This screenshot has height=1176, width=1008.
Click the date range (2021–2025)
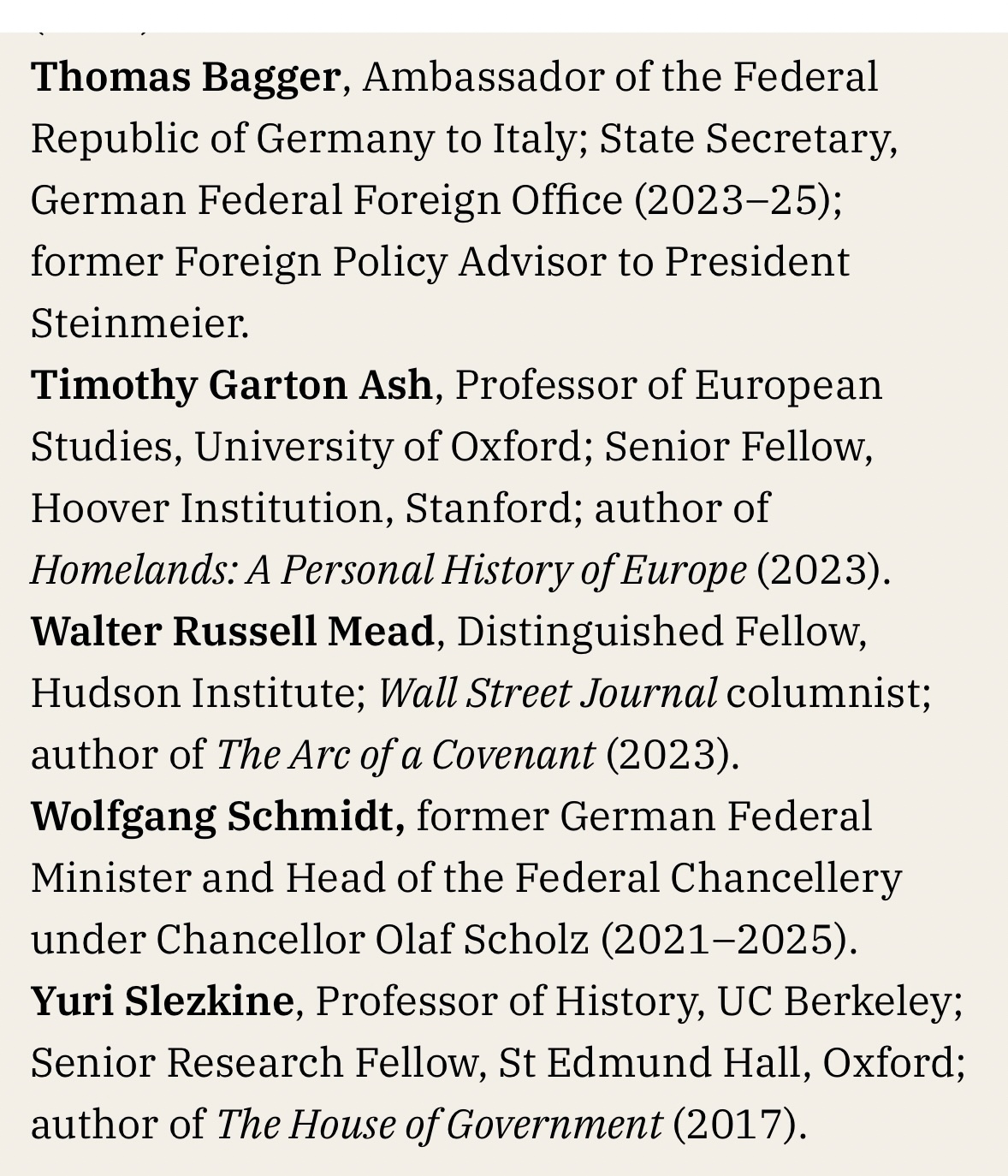728,940
